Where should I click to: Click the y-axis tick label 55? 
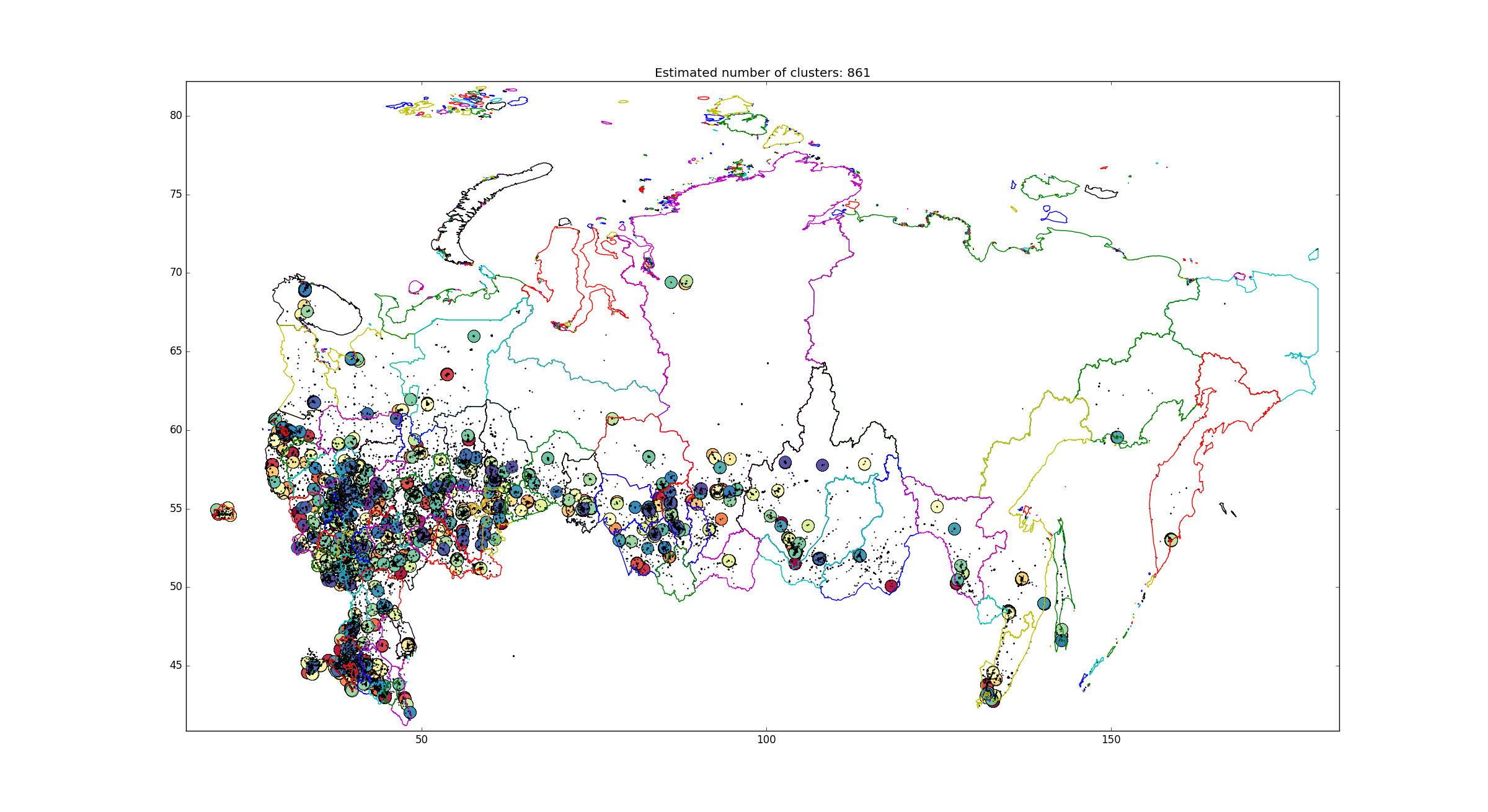pyautogui.click(x=175, y=508)
